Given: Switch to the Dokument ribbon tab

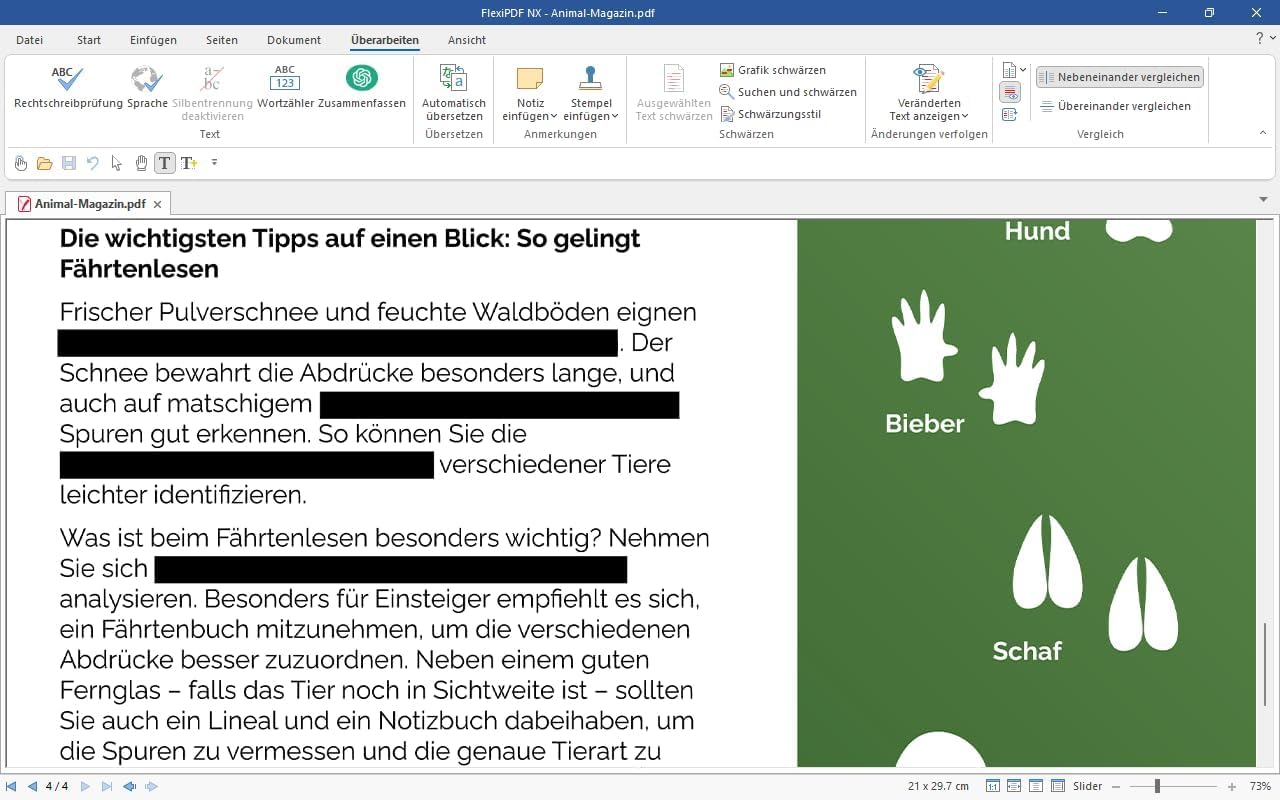Looking at the screenshot, I should tap(294, 40).
